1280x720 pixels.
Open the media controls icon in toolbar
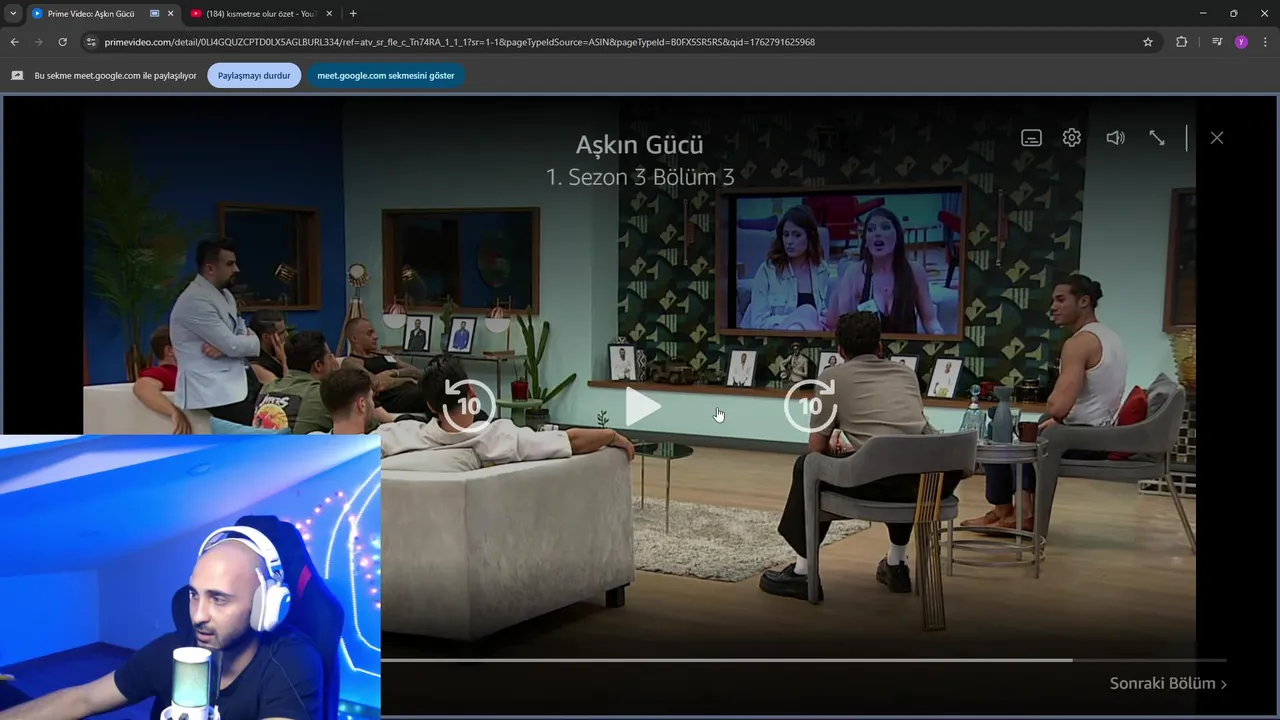tap(1217, 42)
